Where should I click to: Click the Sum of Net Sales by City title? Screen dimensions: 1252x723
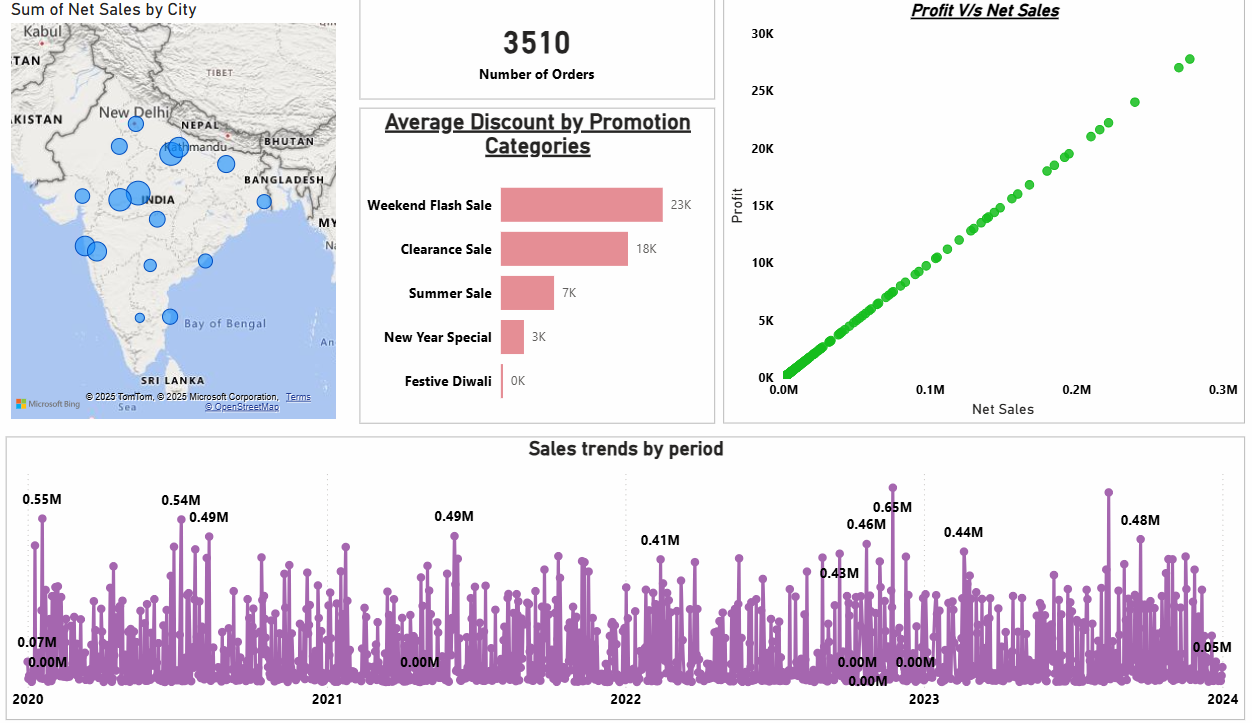click(x=104, y=10)
